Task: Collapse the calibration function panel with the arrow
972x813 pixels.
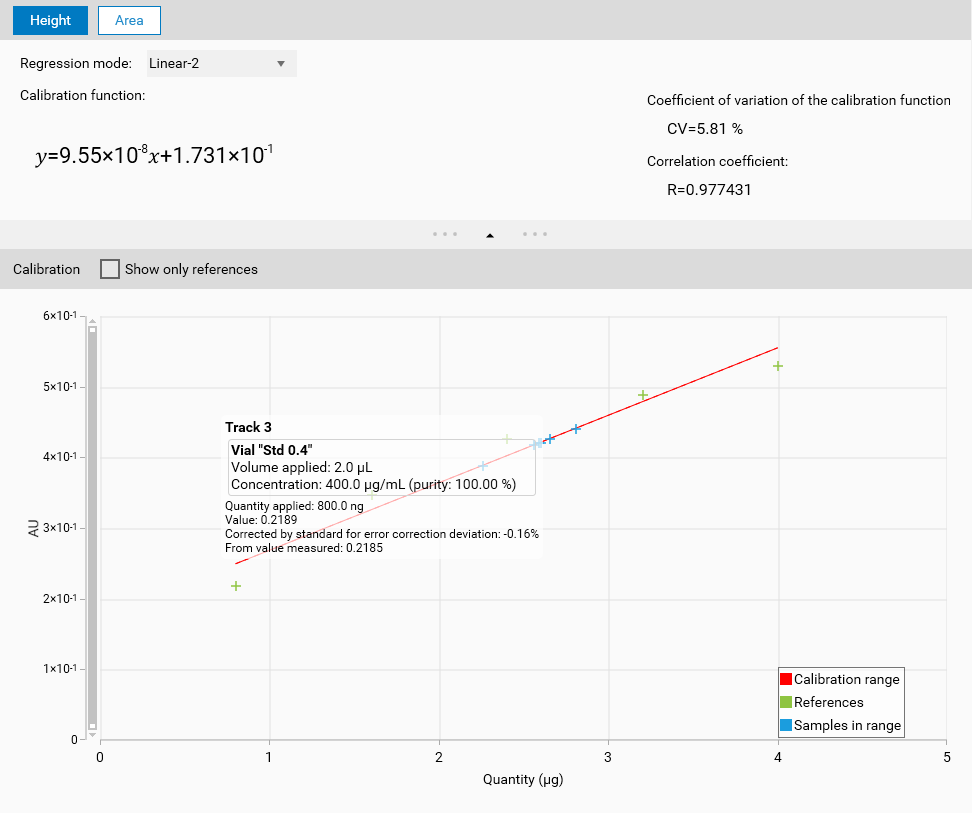Action: point(490,235)
